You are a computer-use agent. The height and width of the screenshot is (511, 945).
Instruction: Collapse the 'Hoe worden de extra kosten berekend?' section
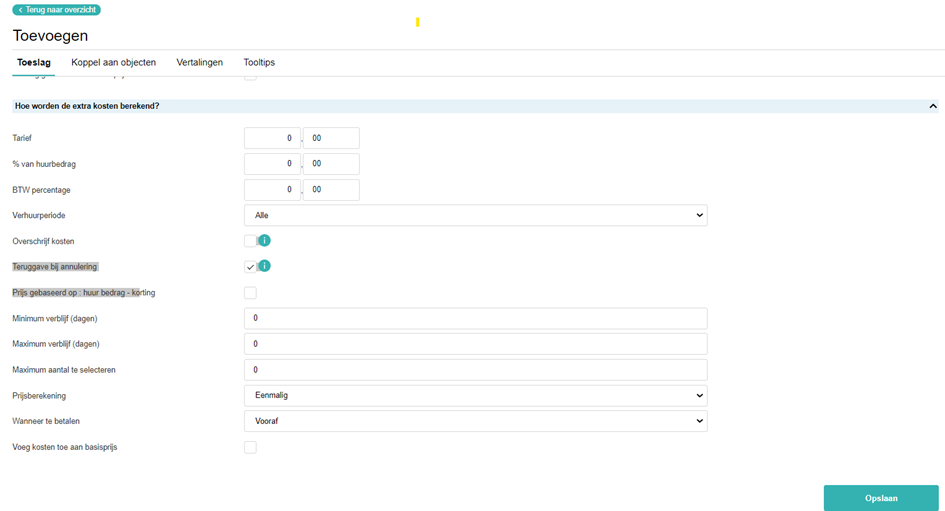pyautogui.click(x=933, y=106)
